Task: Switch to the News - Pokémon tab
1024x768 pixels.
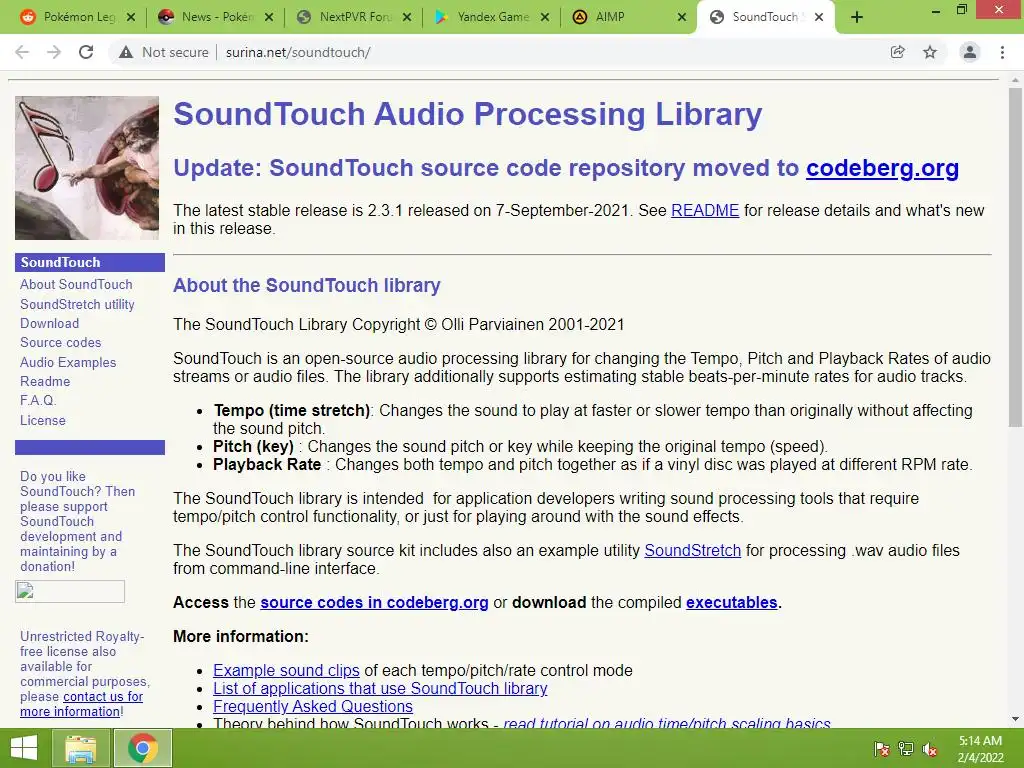Action: coord(216,17)
